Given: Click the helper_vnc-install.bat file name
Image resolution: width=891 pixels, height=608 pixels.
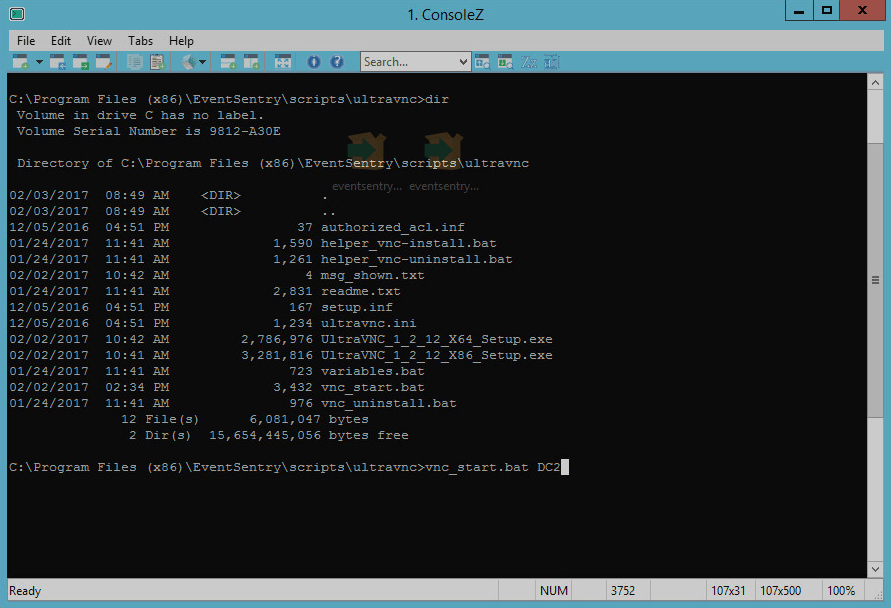Looking at the screenshot, I should 409,243.
